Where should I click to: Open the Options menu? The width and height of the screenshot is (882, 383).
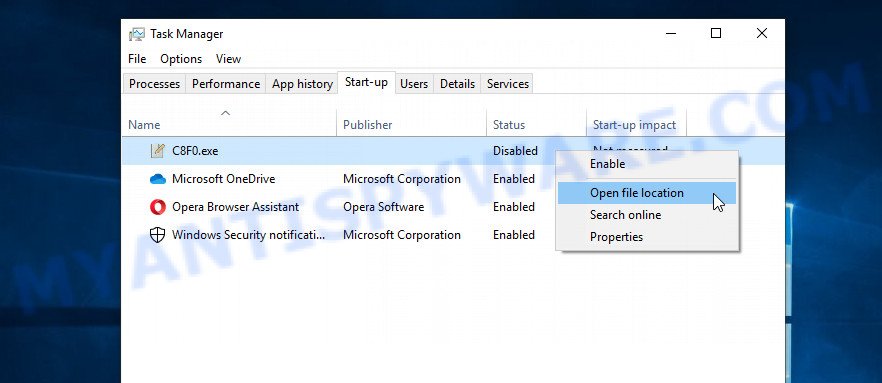tap(181, 59)
